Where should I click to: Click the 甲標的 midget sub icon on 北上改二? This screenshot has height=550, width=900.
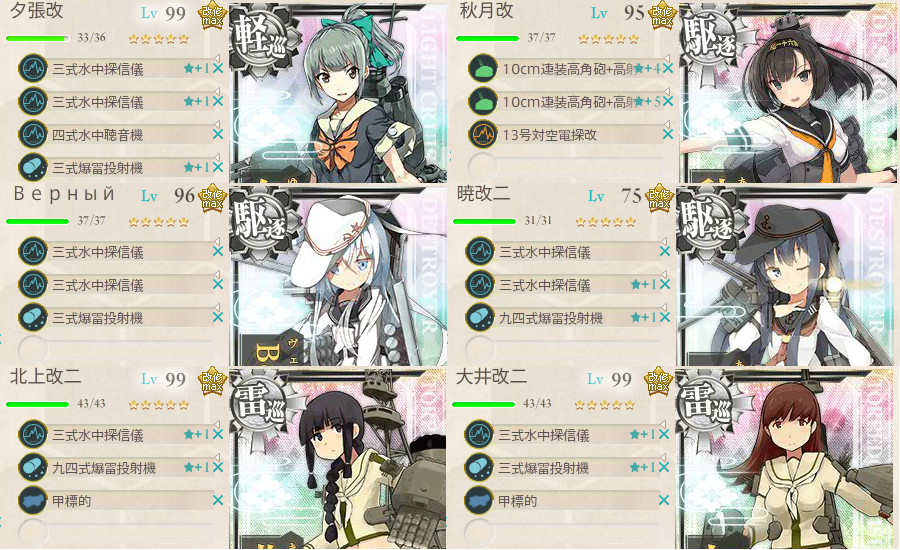point(33,500)
